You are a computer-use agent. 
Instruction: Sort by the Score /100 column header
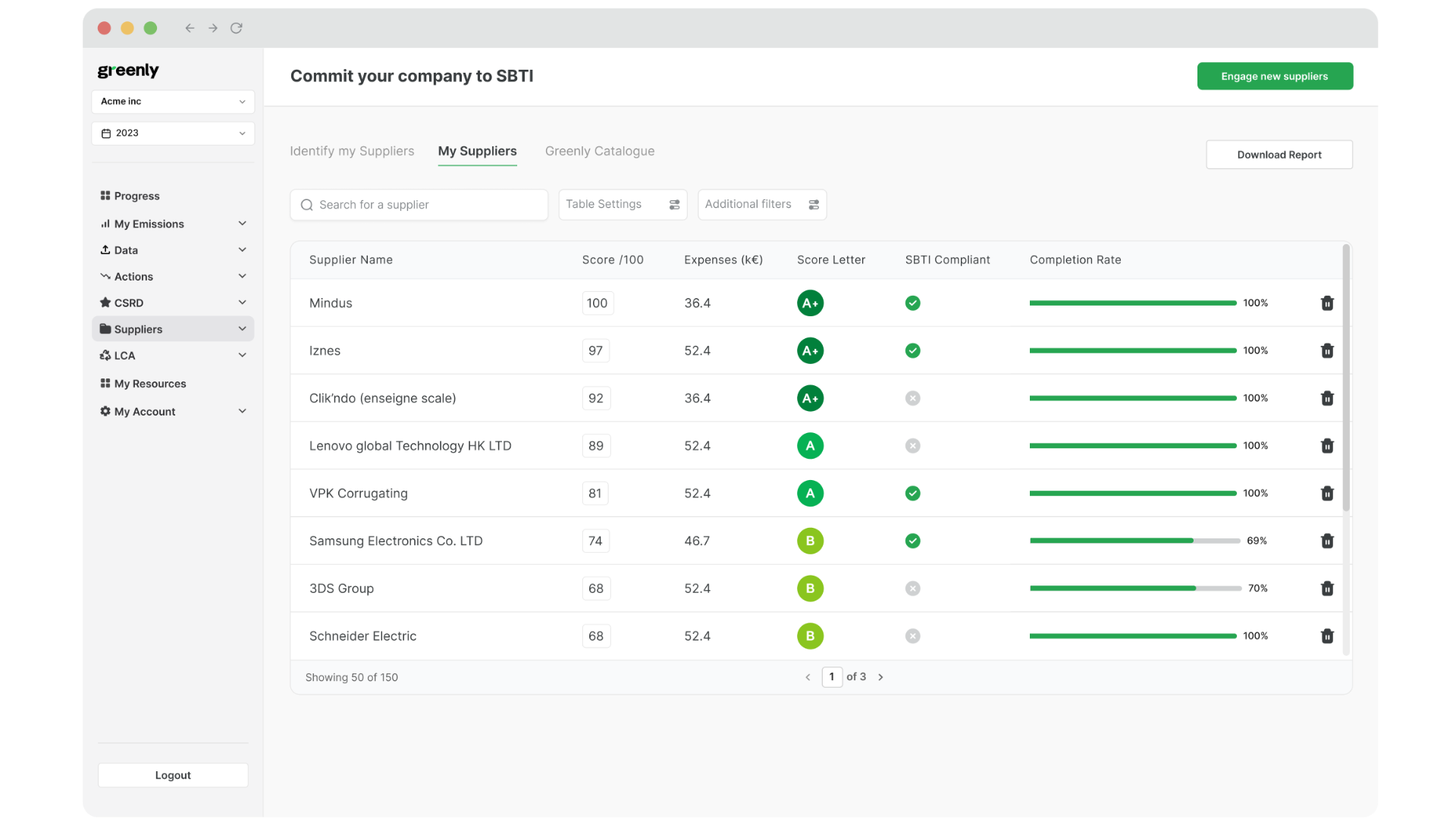click(613, 260)
